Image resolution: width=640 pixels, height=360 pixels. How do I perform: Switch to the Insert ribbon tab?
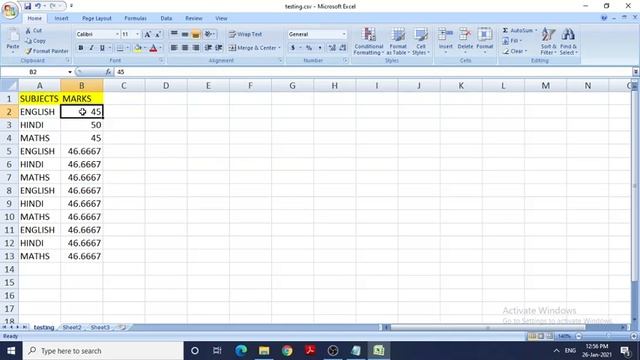(x=61, y=18)
